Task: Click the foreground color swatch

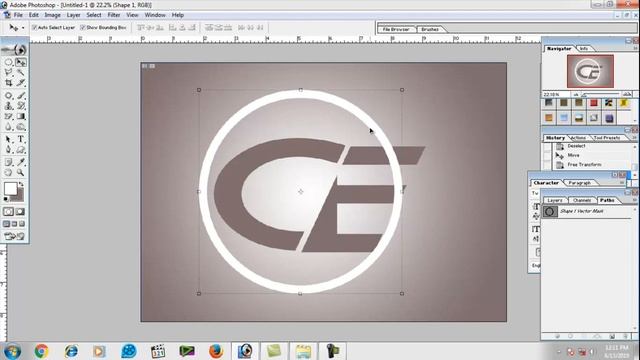Action: click(11, 189)
